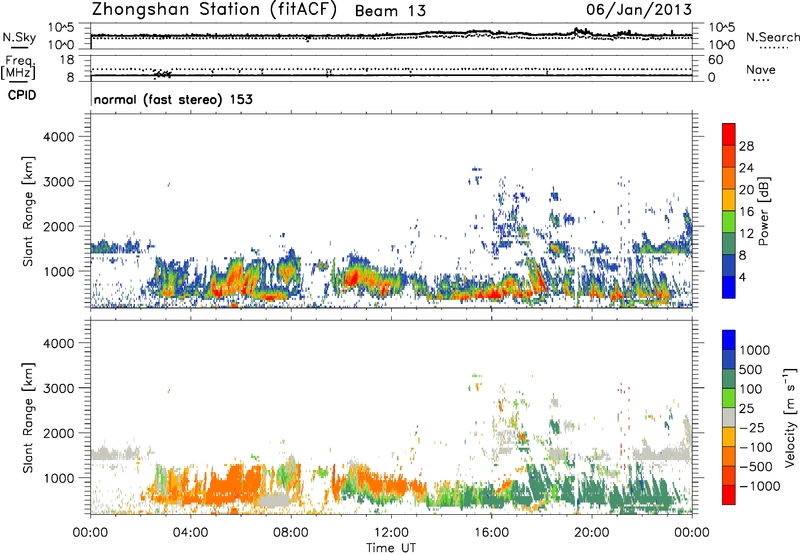The width and height of the screenshot is (800, 554).
Task: Click the blue top segment of Velocity colorbar
Action: 729,340
